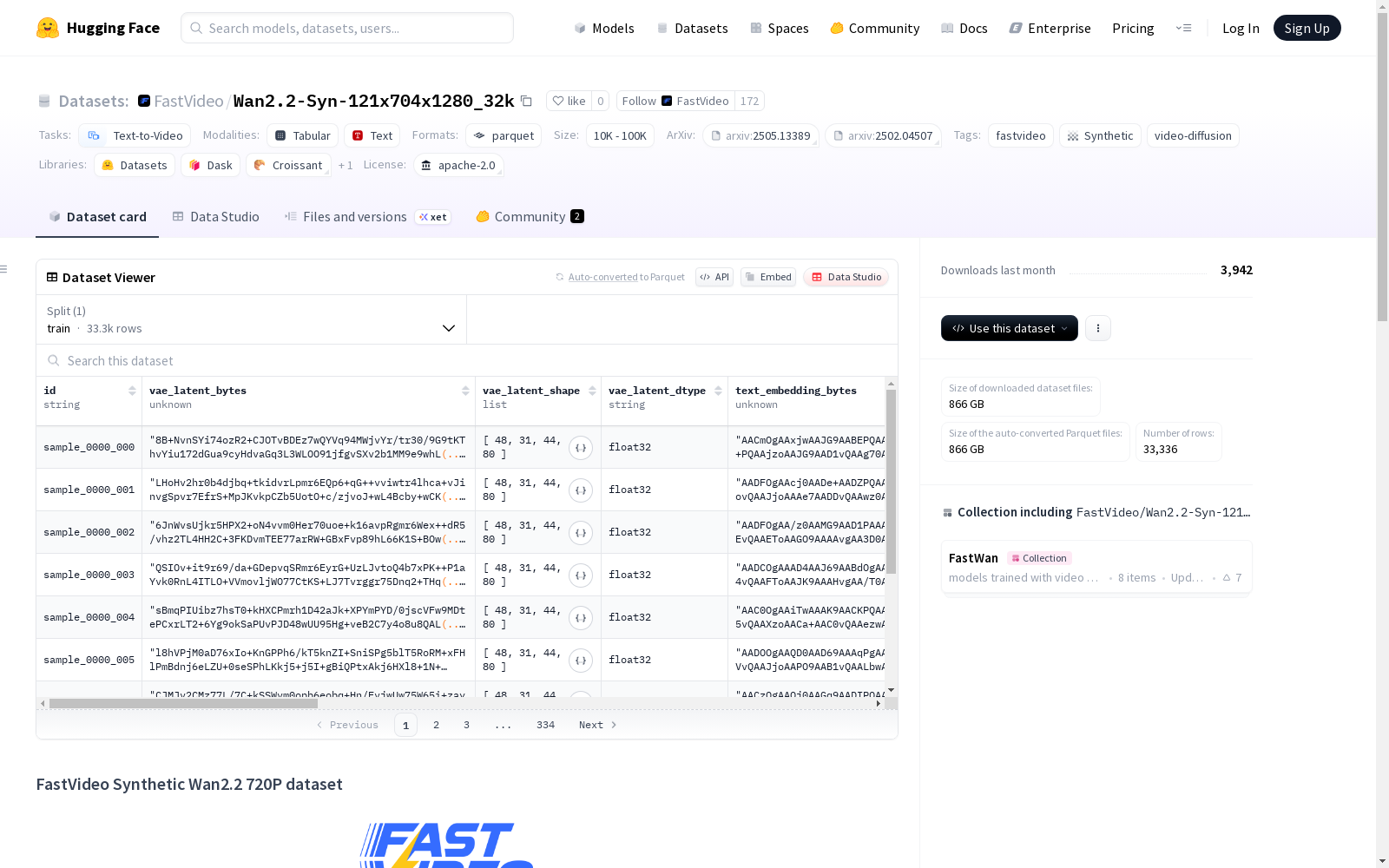Show the +1 additional libraries
Screen dimensions: 1389x868
pyautogui.click(x=346, y=165)
